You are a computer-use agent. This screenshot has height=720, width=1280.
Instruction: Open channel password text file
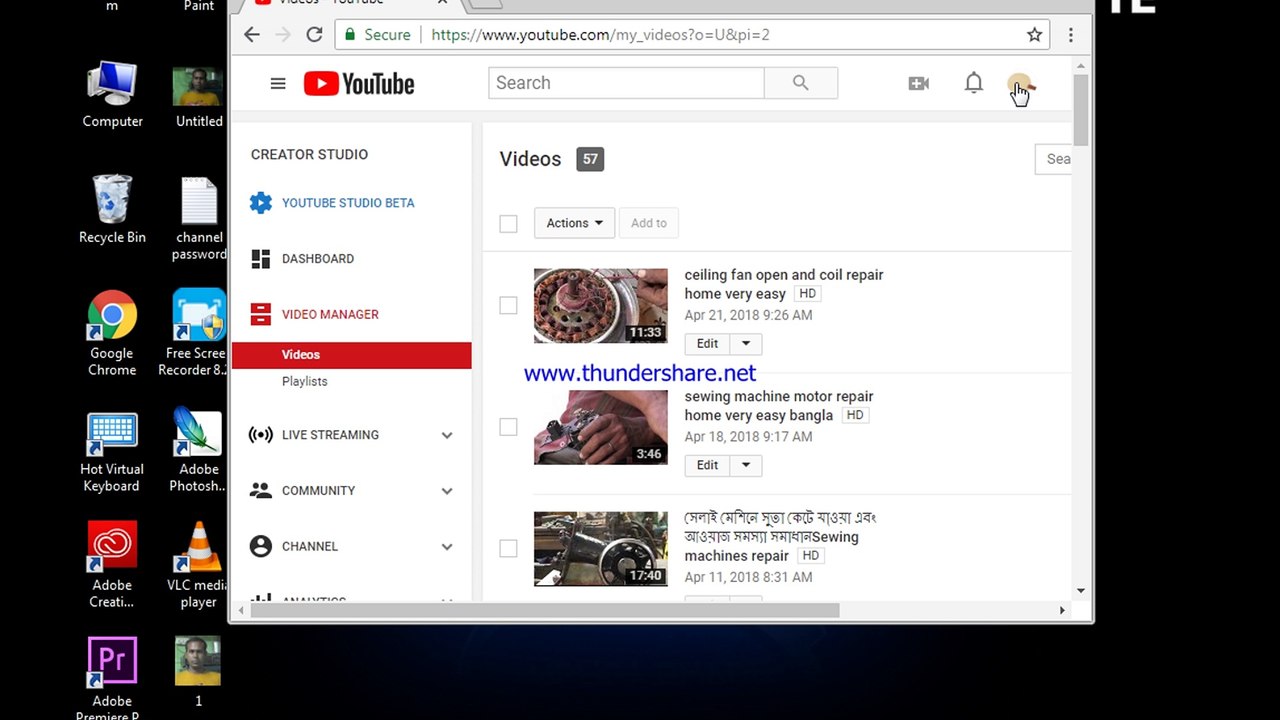click(199, 219)
